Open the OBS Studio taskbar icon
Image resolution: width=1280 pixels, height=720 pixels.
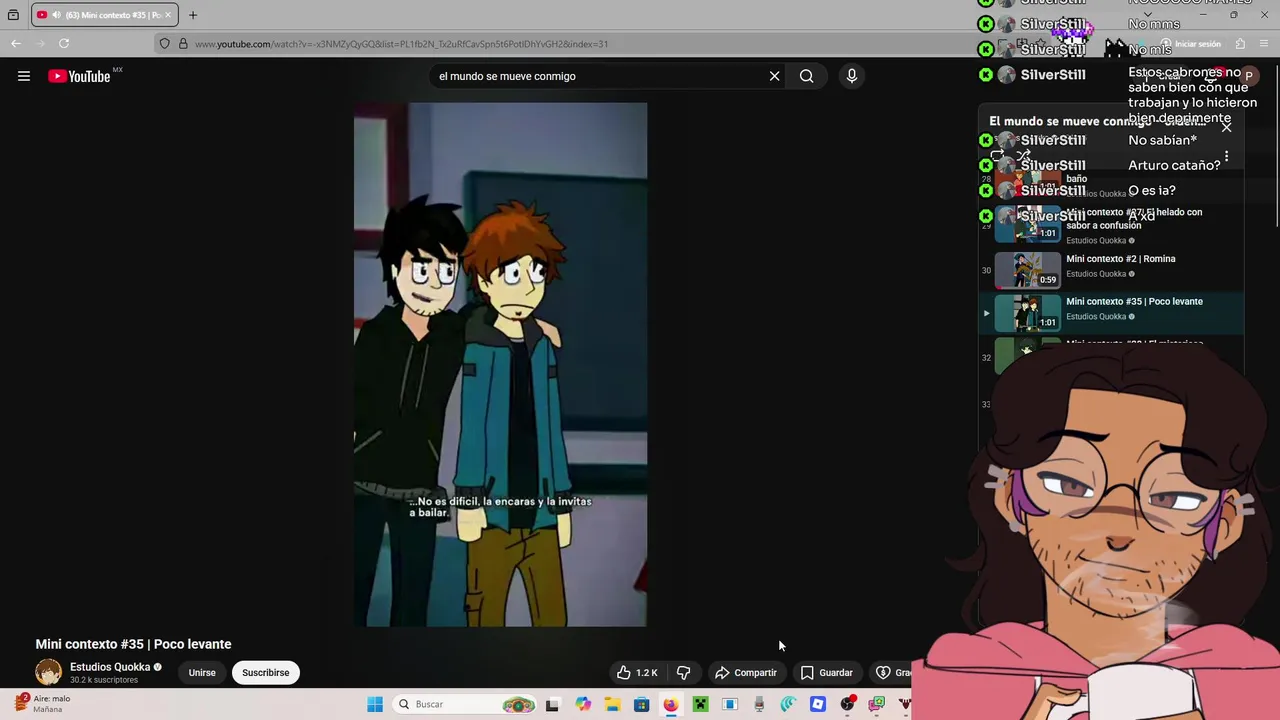pos(847,704)
